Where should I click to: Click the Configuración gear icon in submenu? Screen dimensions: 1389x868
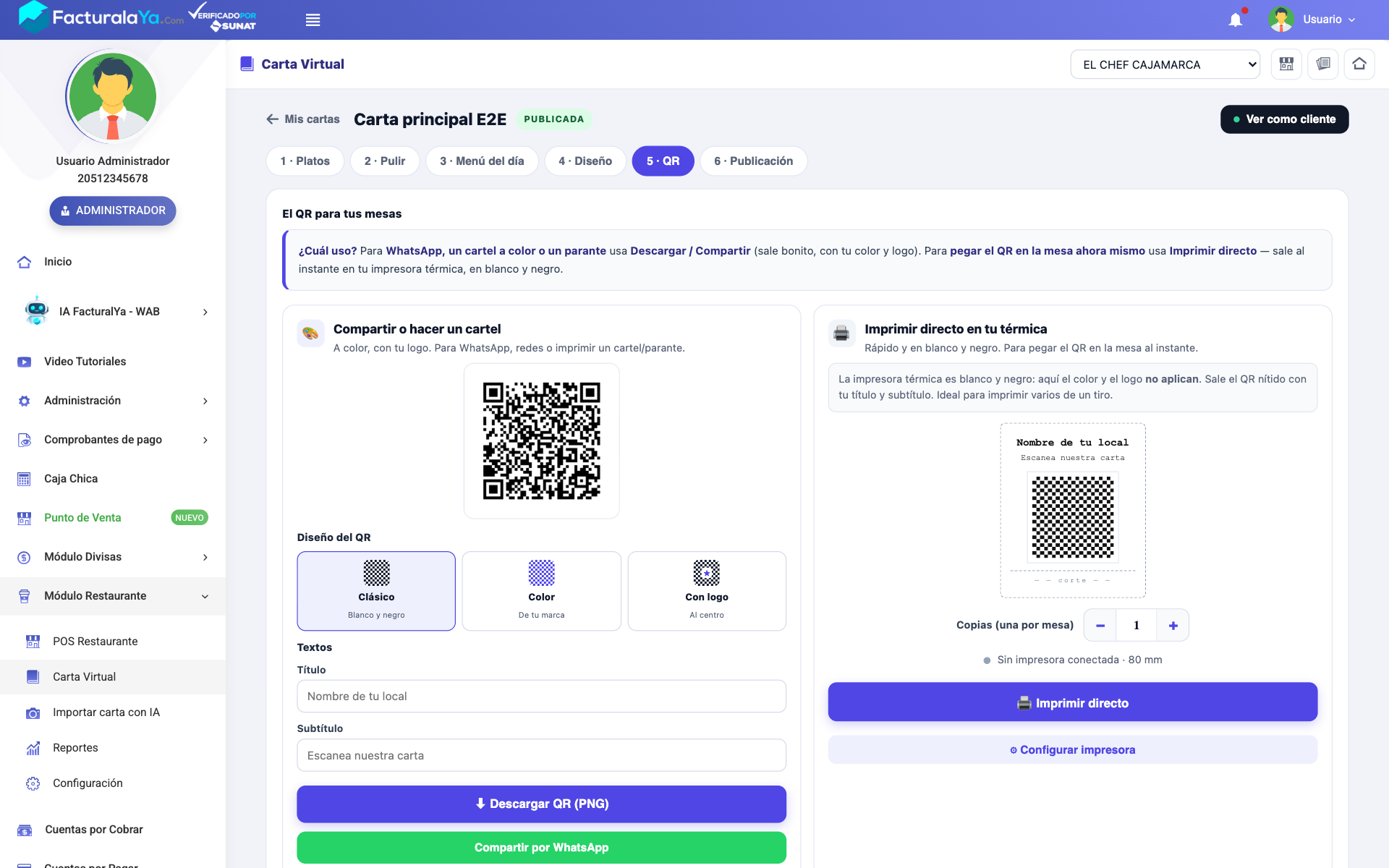point(33,783)
